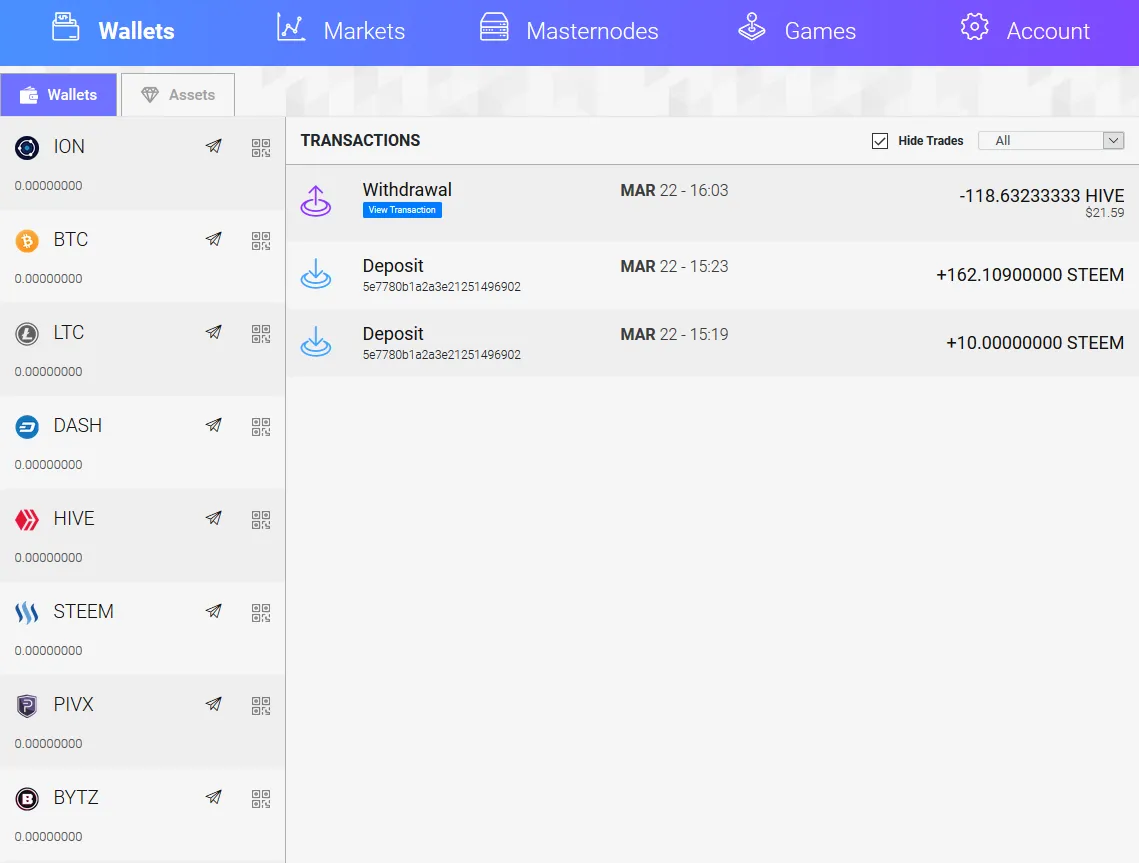The height and width of the screenshot is (863, 1139).
Task: Click the purple withdrawal transaction icon
Action: tap(316, 201)
